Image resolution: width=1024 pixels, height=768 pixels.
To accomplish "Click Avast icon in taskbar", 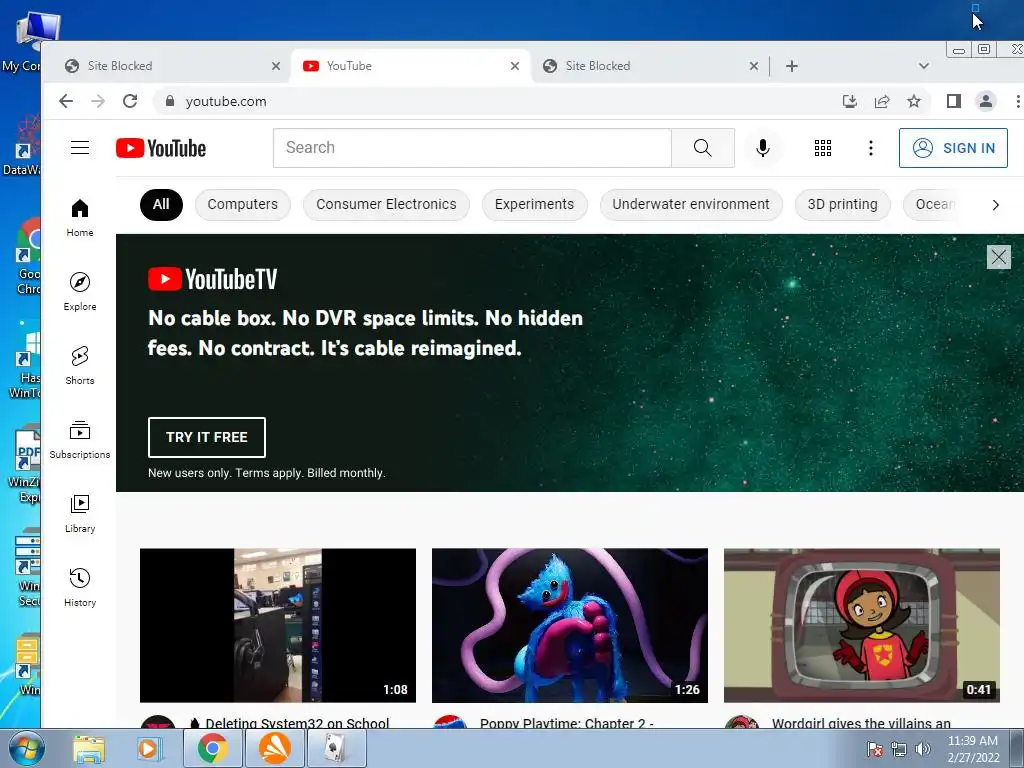I will 275,748.
